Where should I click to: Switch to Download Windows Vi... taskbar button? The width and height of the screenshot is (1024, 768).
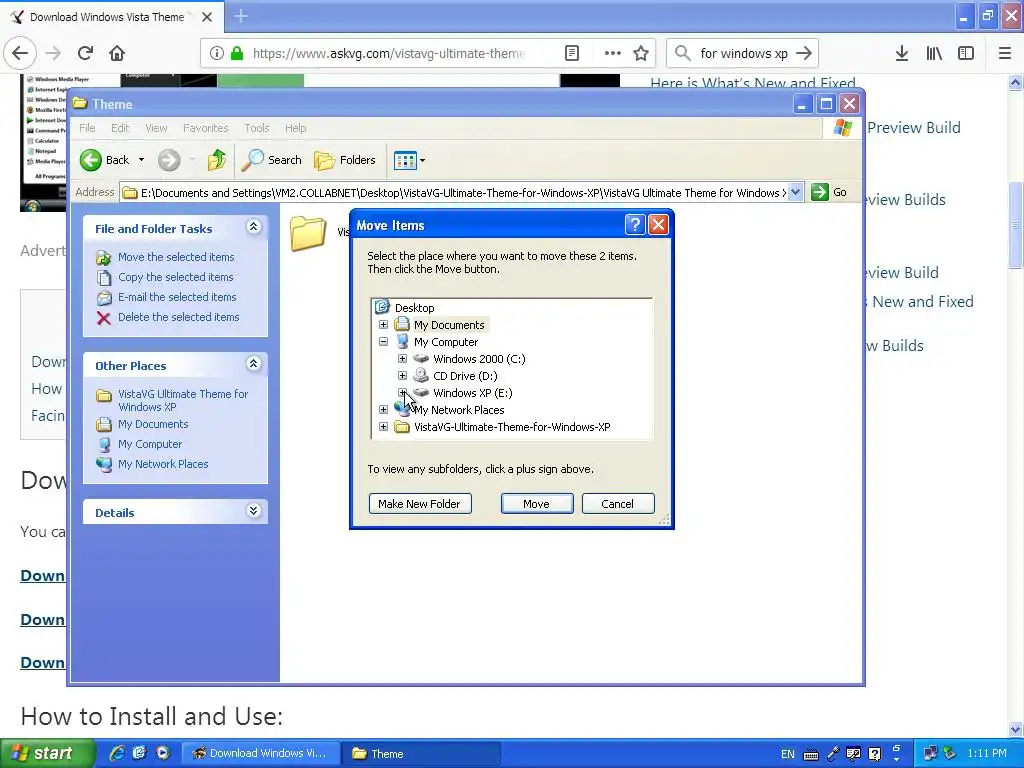coord(259,753)
